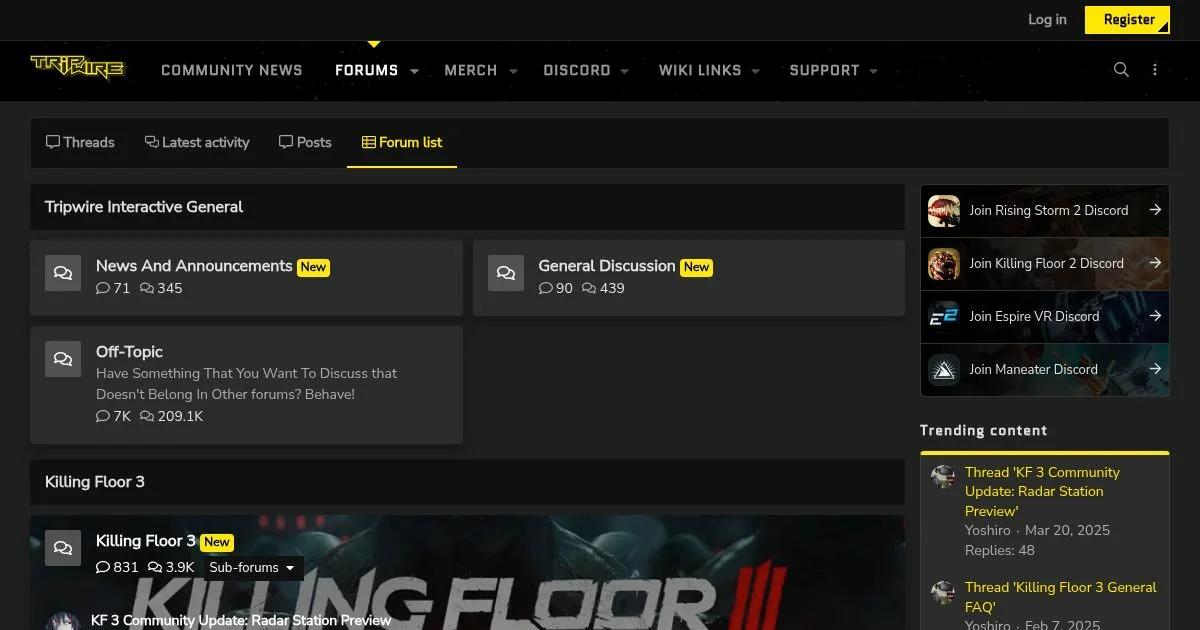Click the Rising Storm 2 Discord thumbnail

[x=944, y=211]
